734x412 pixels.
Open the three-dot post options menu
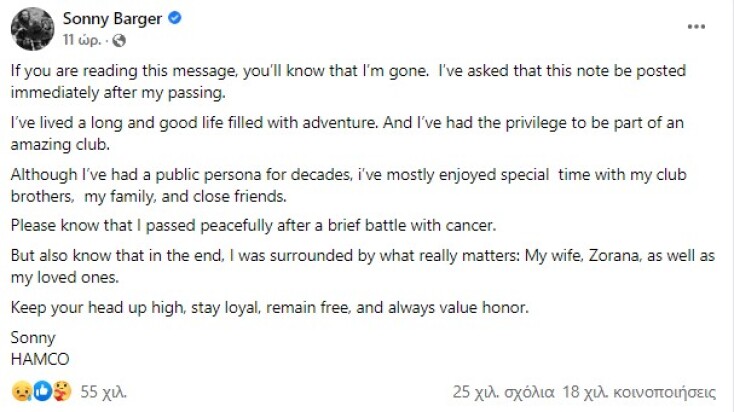[x=696, y=25]
